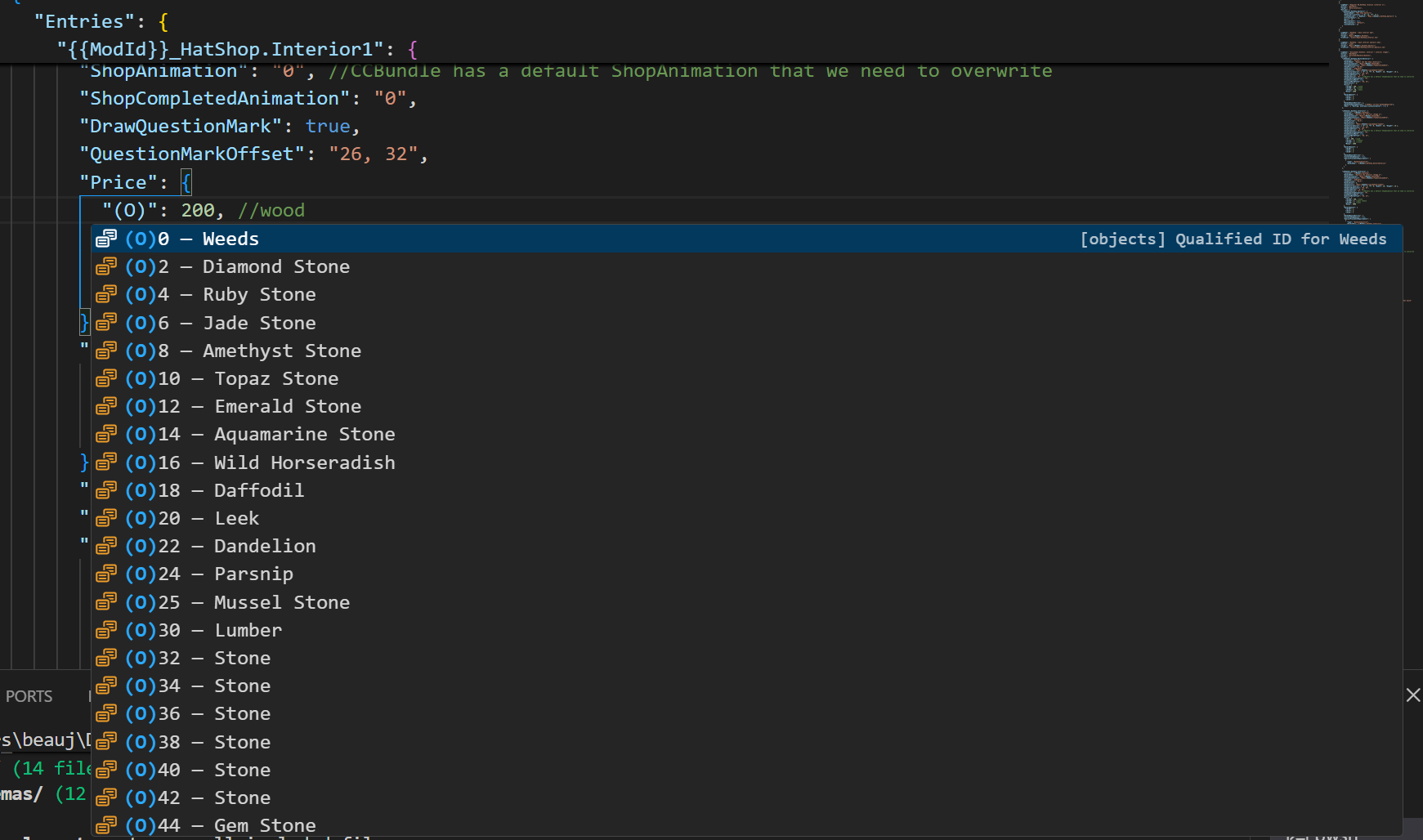
Task: Choose (O)32 – Stone suggestion
Action: (x=746, y=658)
